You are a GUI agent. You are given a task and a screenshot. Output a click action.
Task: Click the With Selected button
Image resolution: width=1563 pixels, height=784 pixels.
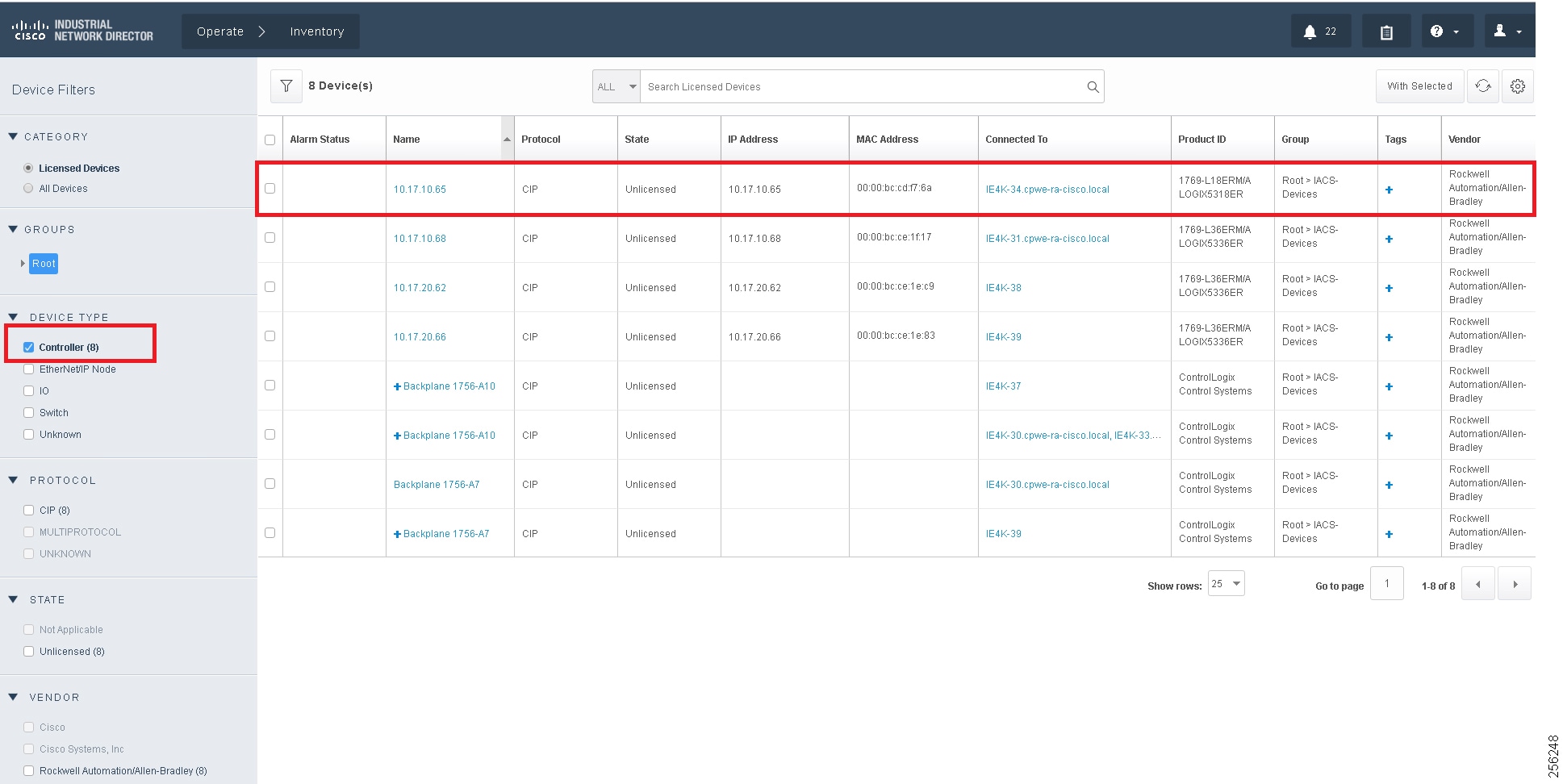pyautogui.click(x=1419, y=86)
